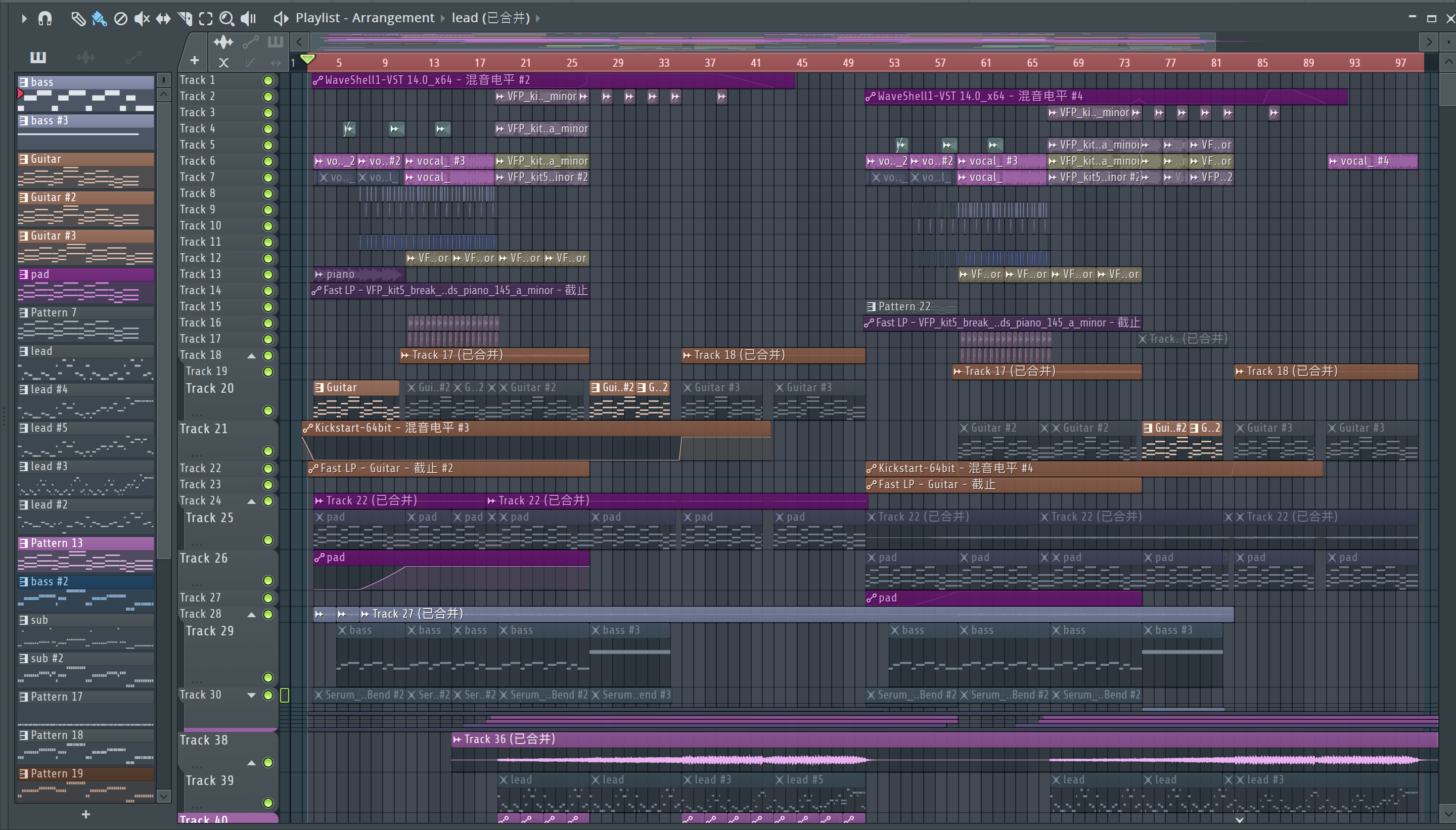This screenshot has width=1456, height=830.
Task: Mute Track 10 via its green LED
Action: click(267, 226)
